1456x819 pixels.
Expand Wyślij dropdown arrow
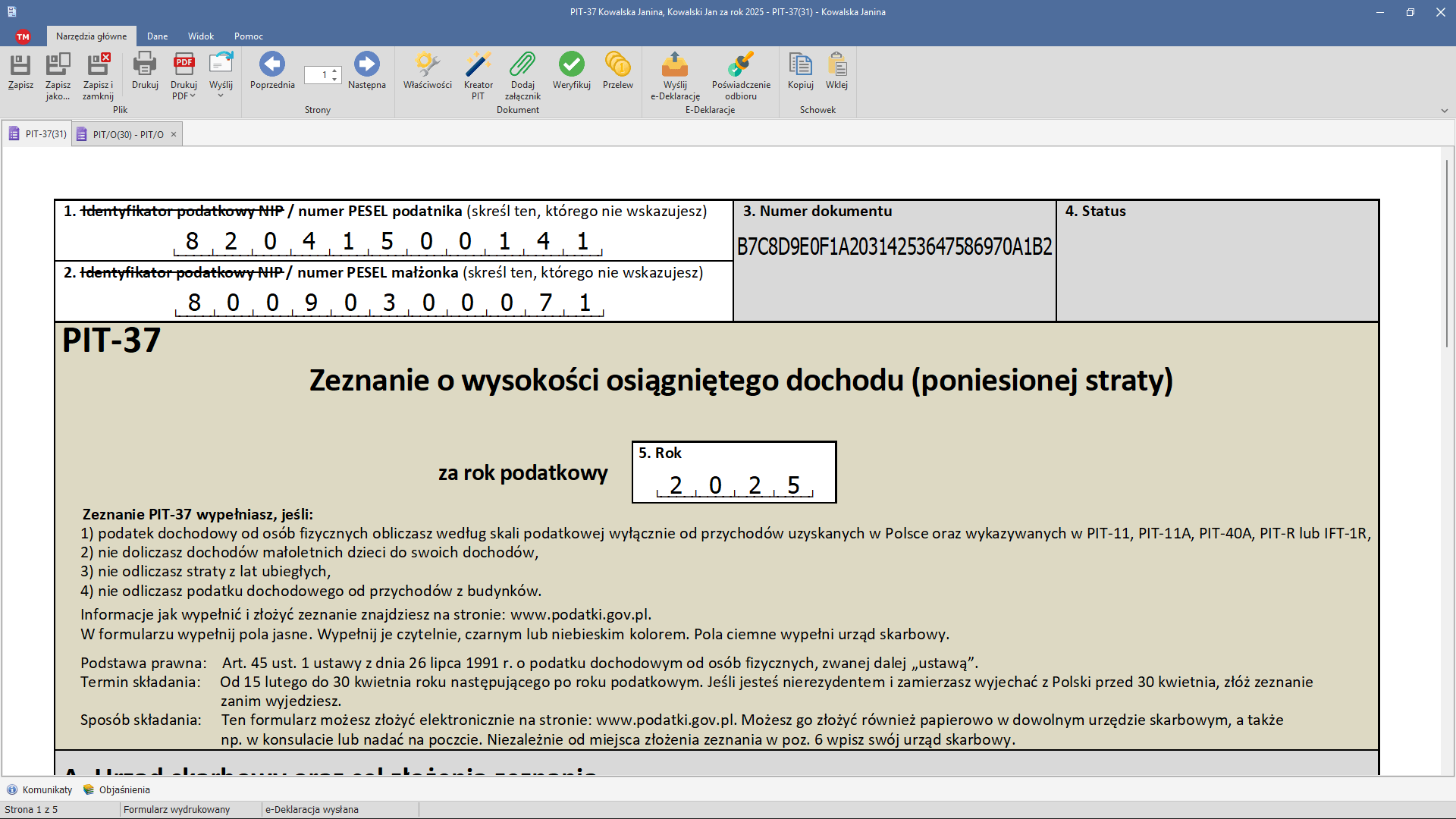point(221,96)
